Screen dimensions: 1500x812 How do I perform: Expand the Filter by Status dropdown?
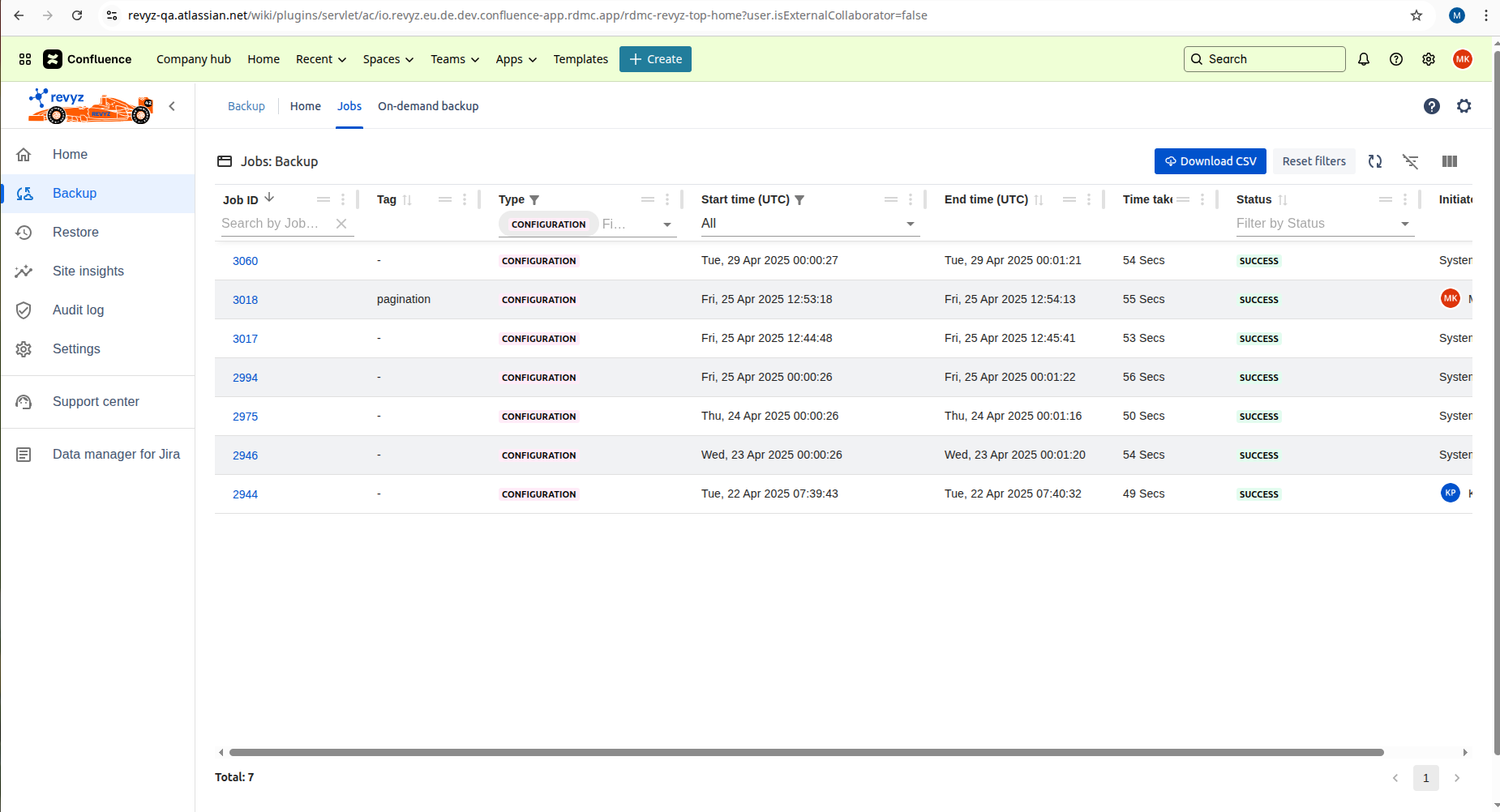(x=1404, y=224)
